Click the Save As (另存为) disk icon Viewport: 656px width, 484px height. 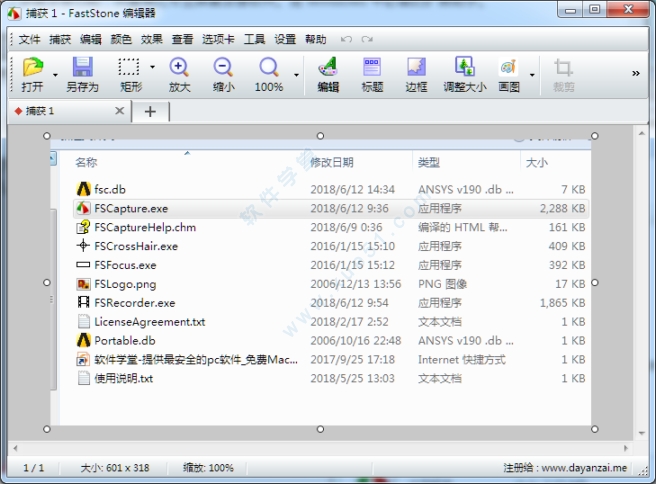(82, 68)
